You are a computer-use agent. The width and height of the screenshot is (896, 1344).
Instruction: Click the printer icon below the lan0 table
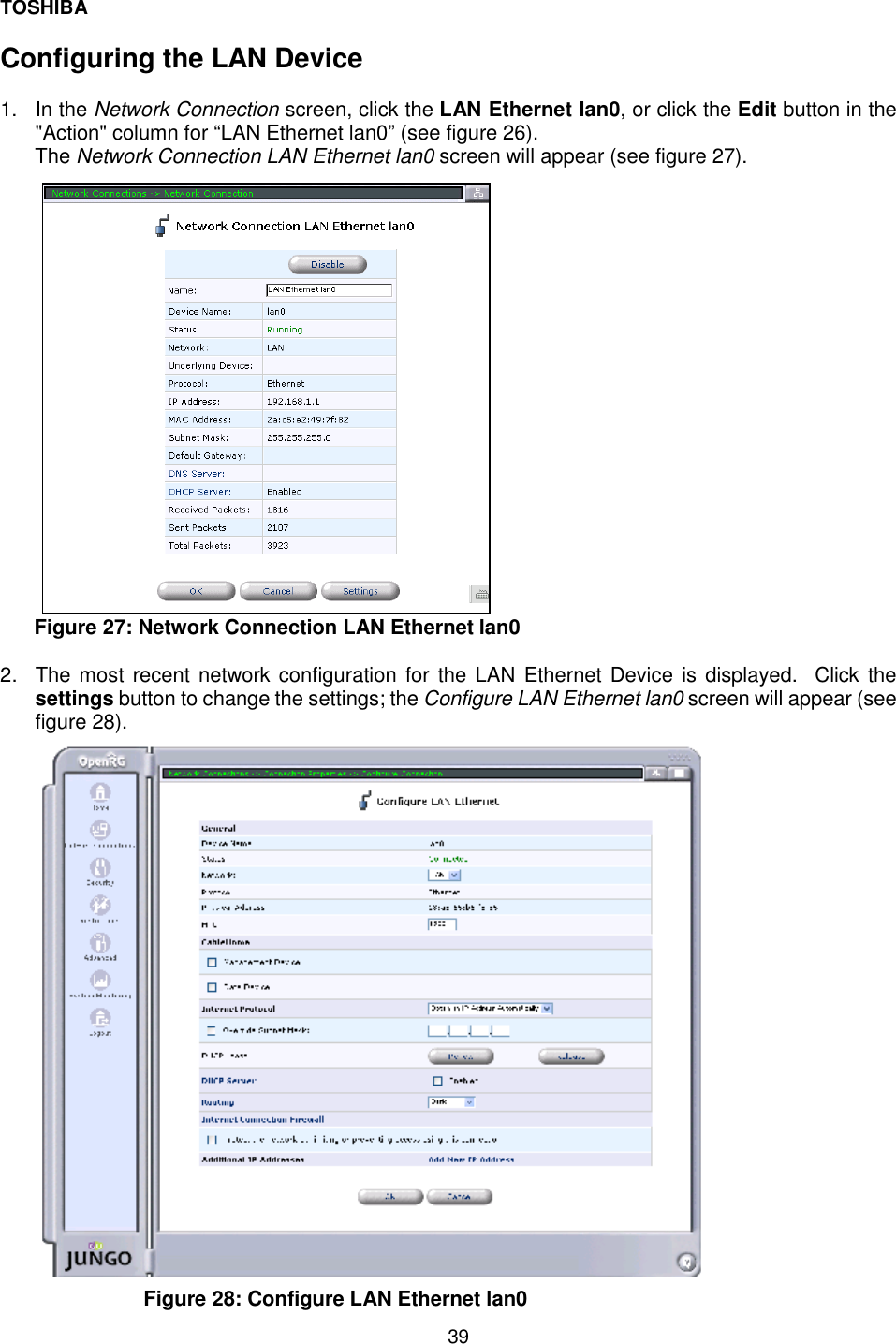(x=481, y=594)
